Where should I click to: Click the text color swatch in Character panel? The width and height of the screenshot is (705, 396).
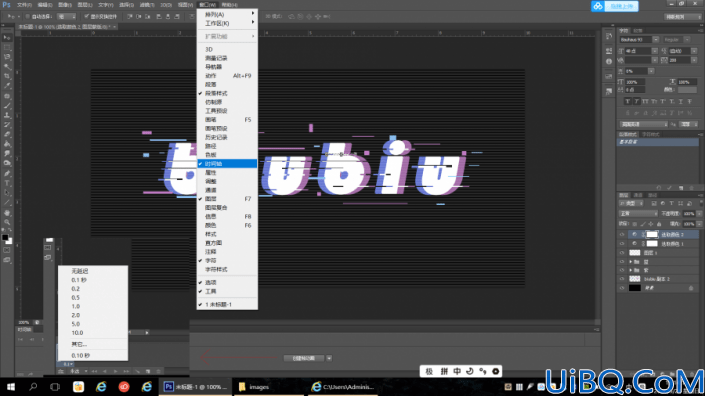[687, 90]
